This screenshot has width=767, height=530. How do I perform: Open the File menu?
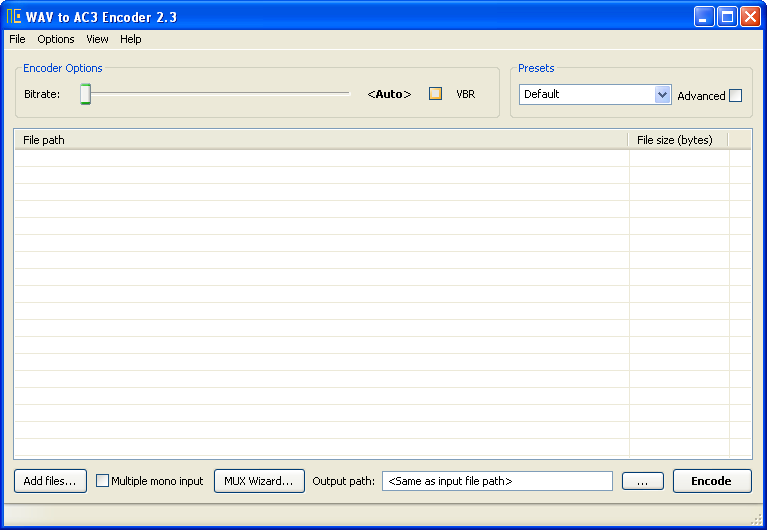pos(17,39)
